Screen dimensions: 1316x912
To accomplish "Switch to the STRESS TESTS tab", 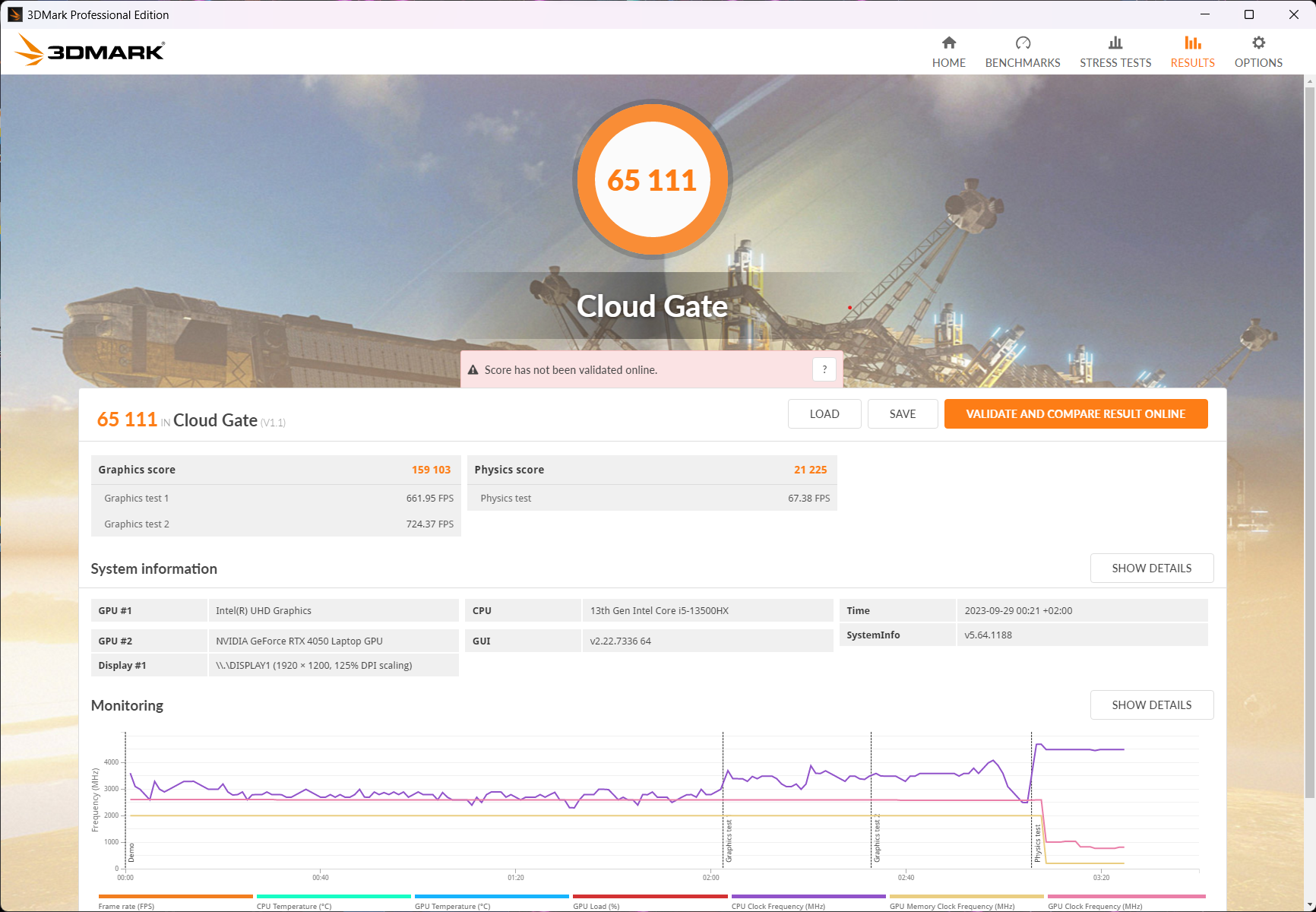I will (x=1115, y=52).
